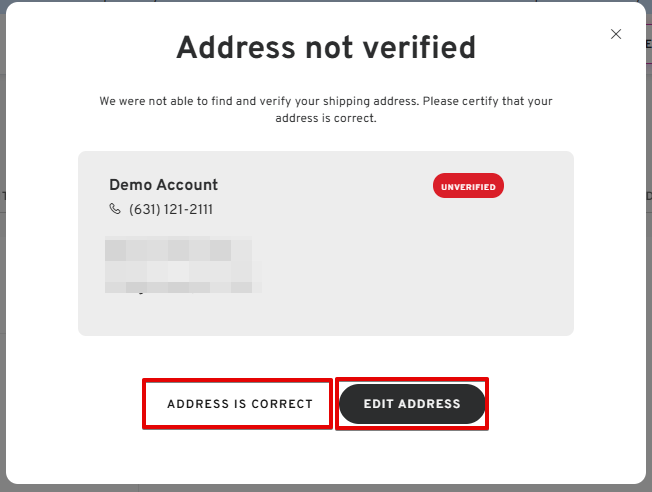Click the dimmed backdrop right of the dialog

tap(649, 250)
